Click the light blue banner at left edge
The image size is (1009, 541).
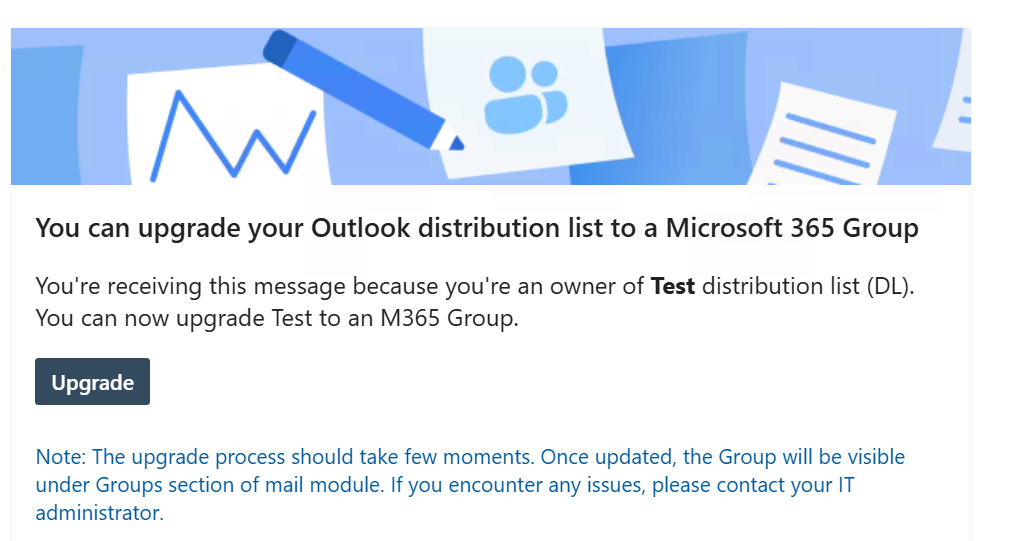pos(45,115)
